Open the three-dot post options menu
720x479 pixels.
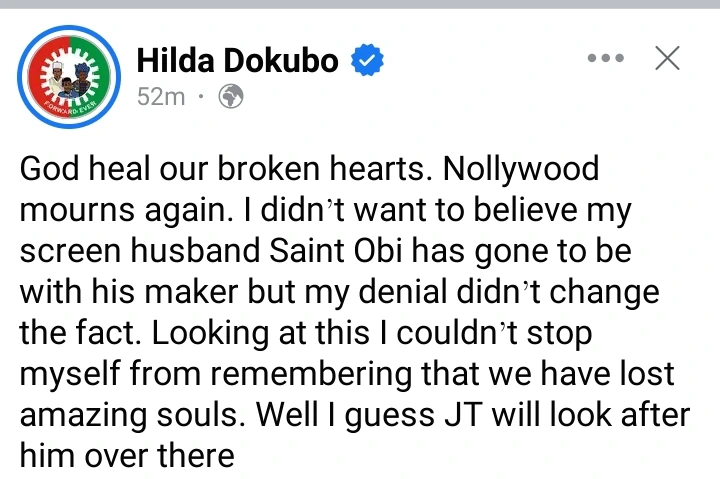[606, 59]
